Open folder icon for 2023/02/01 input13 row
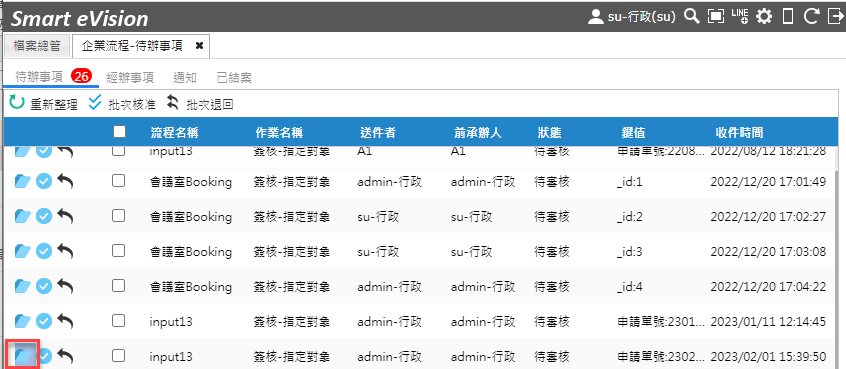Image resolution: width=846 pixels, height=369 pixels. pos(22,355)
